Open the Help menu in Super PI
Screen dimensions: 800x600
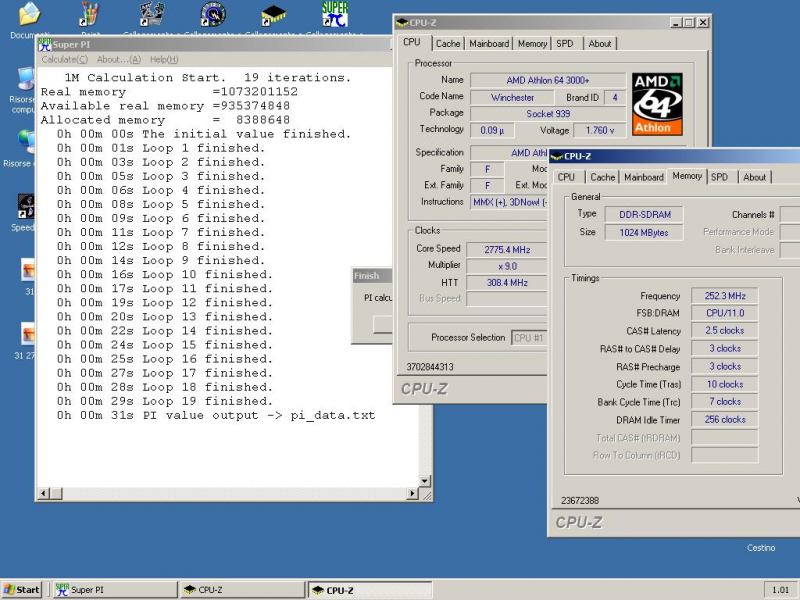[164, 60]
